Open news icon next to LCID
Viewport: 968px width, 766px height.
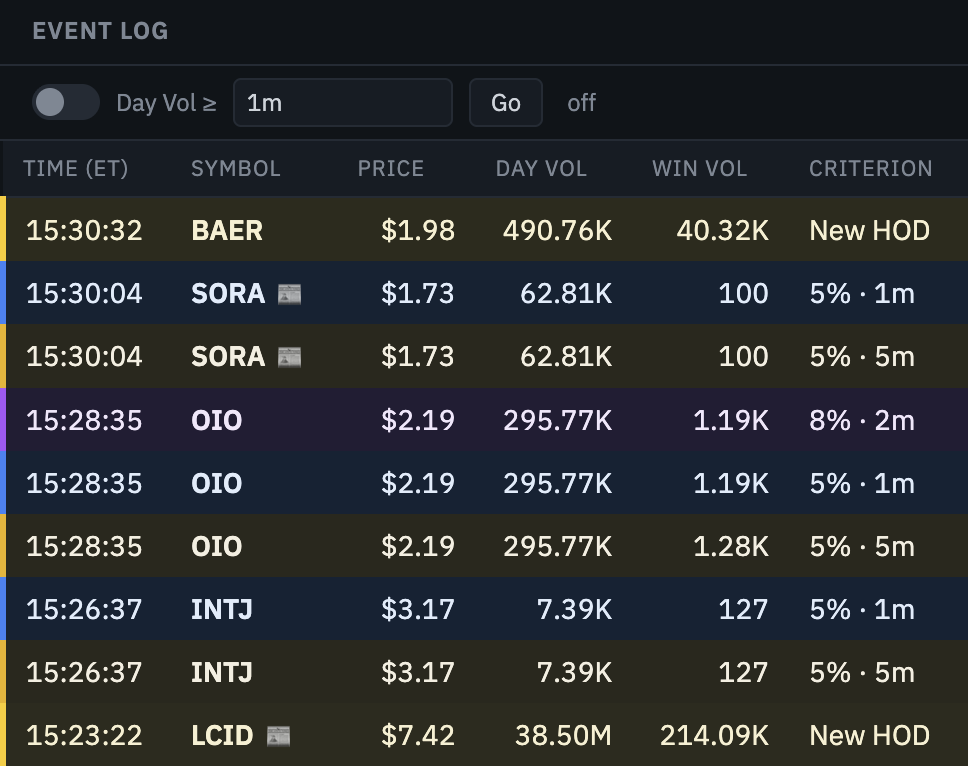[x=278, y=736]
